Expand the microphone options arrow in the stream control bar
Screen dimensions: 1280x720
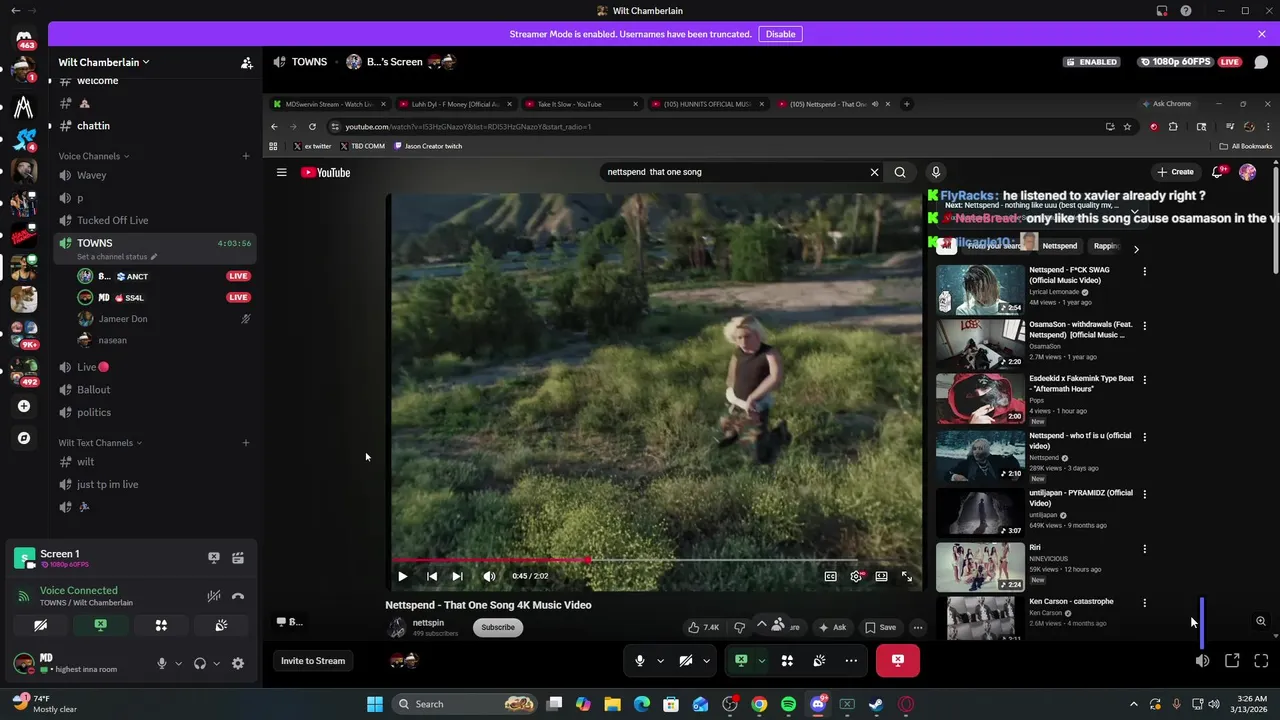click(x=660, y=660)
